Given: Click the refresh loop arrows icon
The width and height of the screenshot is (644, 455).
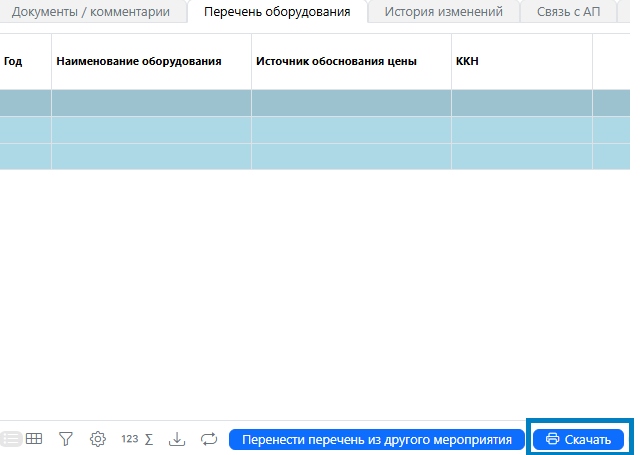Looking at the screenshot, I should pyautogui.click(x=209, y=438).
